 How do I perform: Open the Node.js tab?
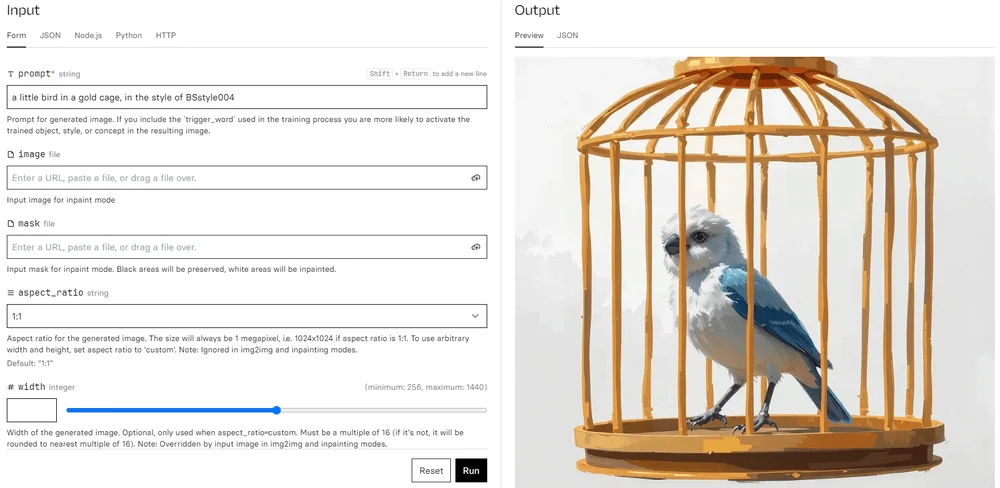[x=88, y=35]
